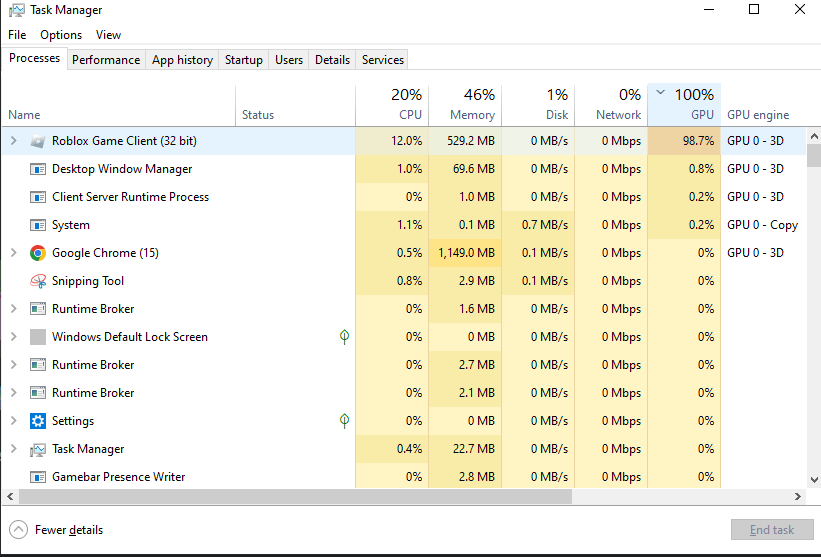Viewport: 821px width, 557px height.
Task: Switch to the Startup tab
Action: 243,60
